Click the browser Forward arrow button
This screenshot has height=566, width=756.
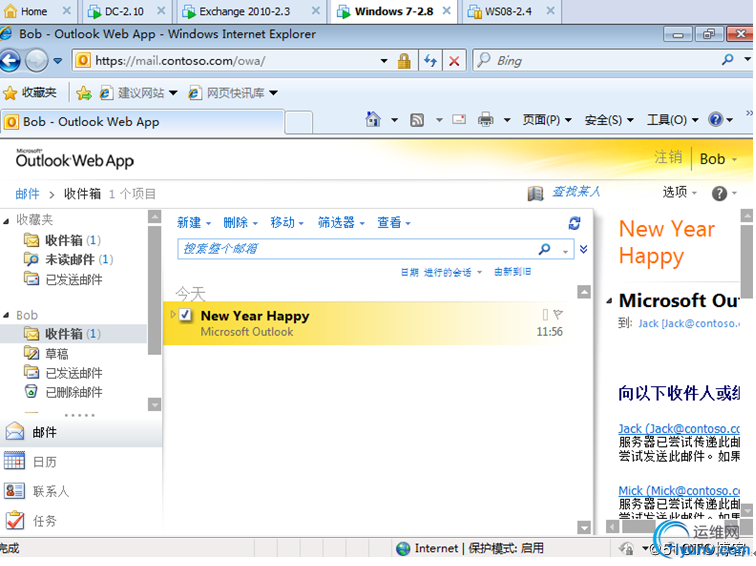(x=37, y=61)
